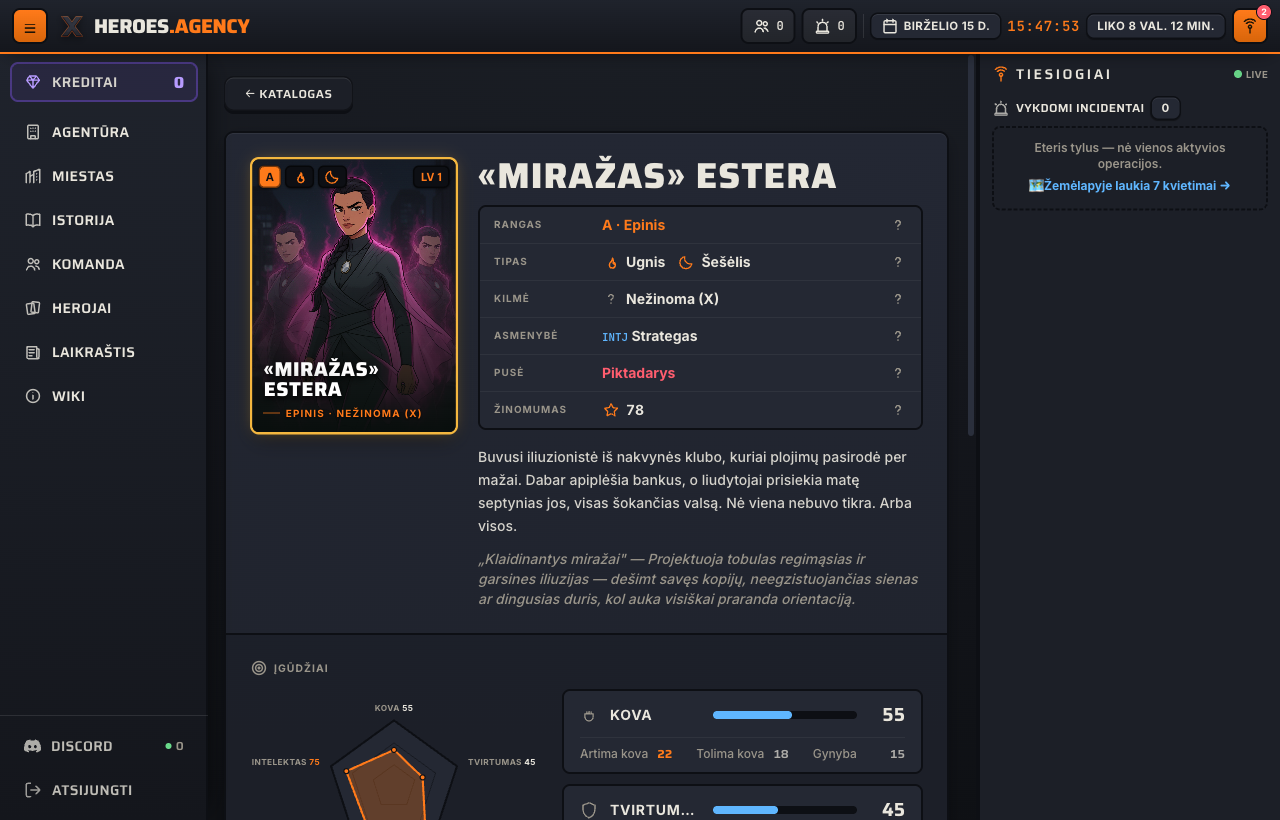
Task: Click the Kreditai balance button
Action: coord(104,82)
